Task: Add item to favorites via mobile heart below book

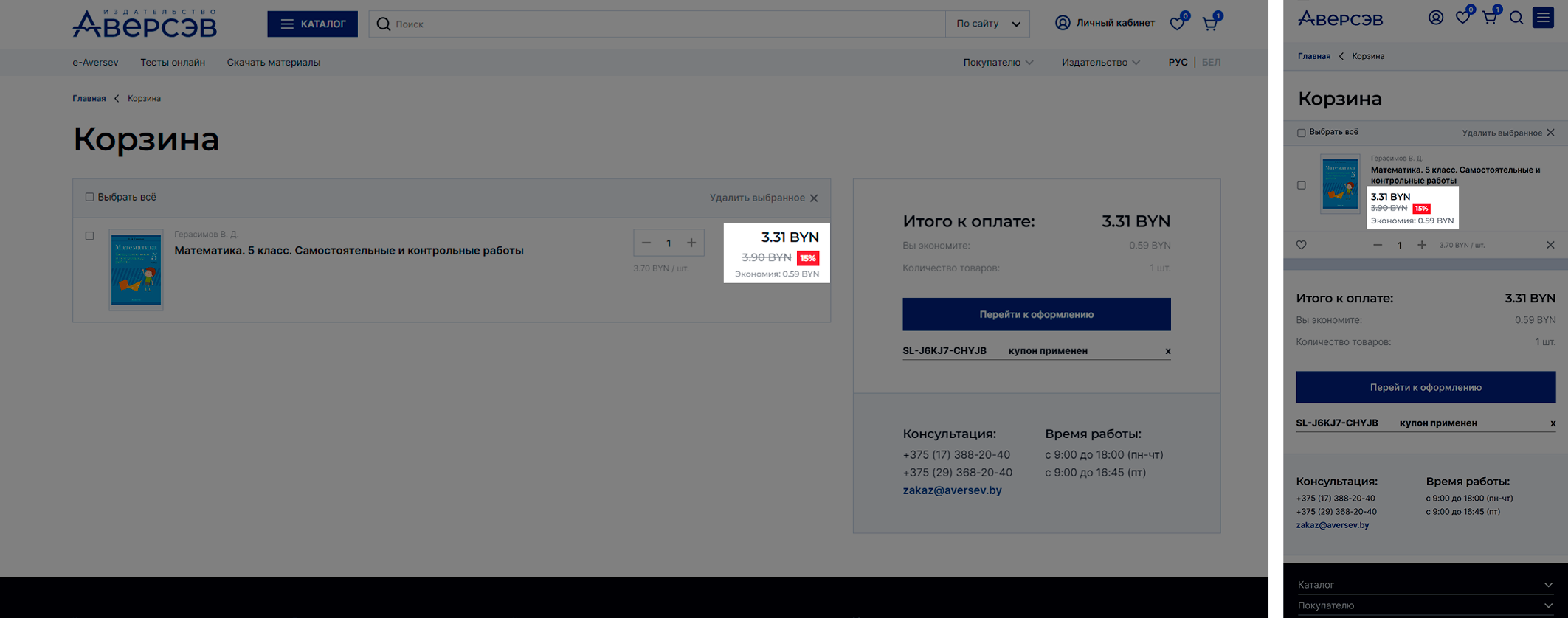Action: click(1302, 245)
